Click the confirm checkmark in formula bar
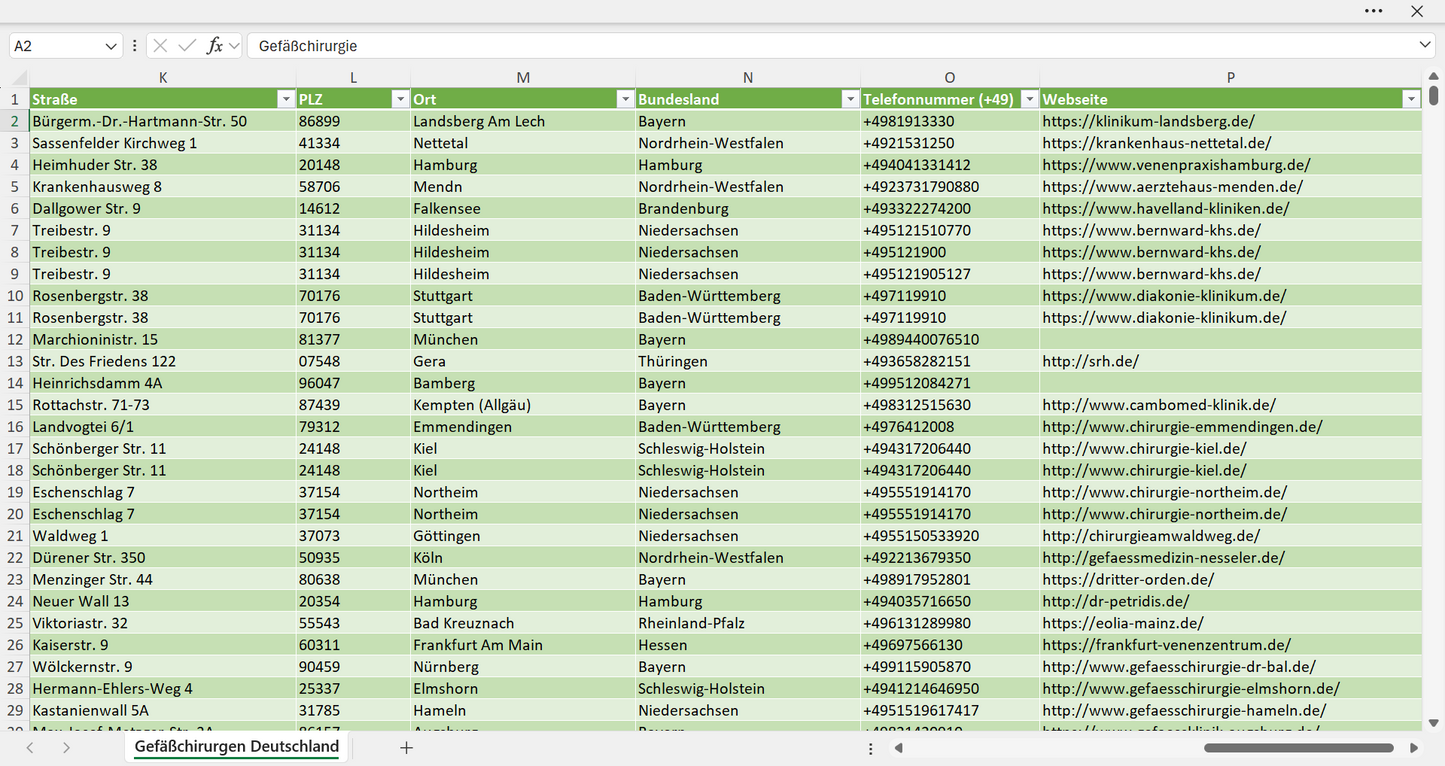 click(187, 46)
